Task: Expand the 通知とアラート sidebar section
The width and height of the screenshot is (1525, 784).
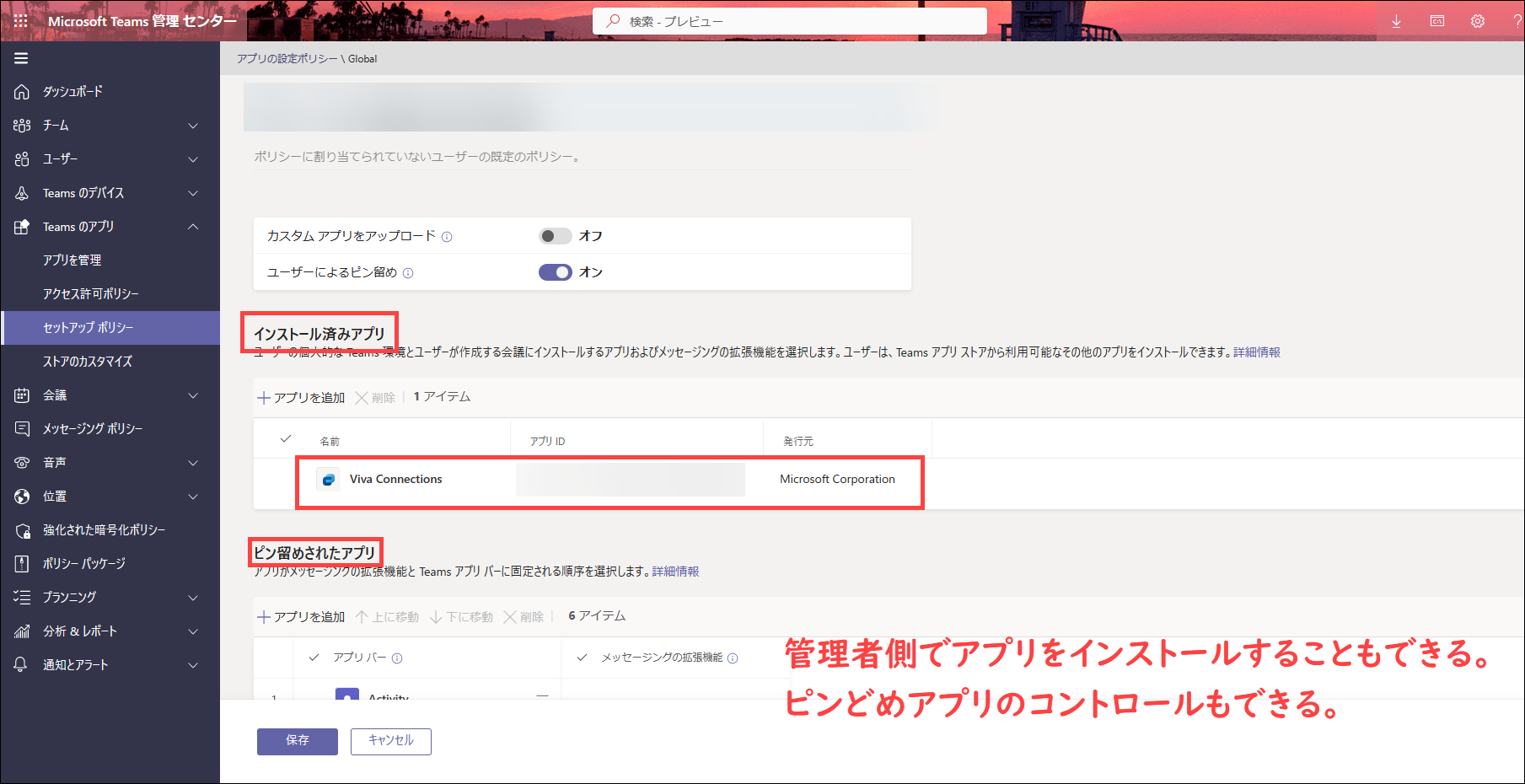Action: [193, 665]
